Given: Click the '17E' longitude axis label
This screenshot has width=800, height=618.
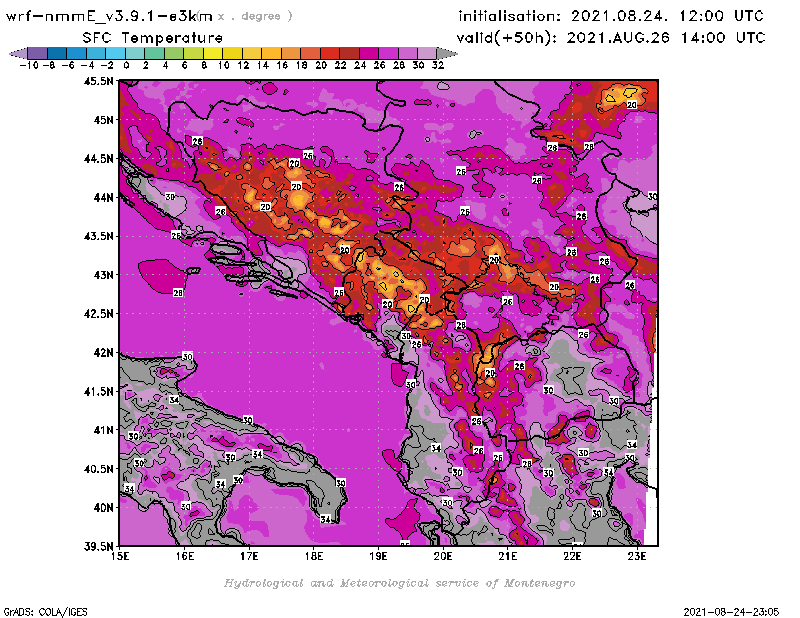Looking at the screenshot, I should (x=249, y=556).
